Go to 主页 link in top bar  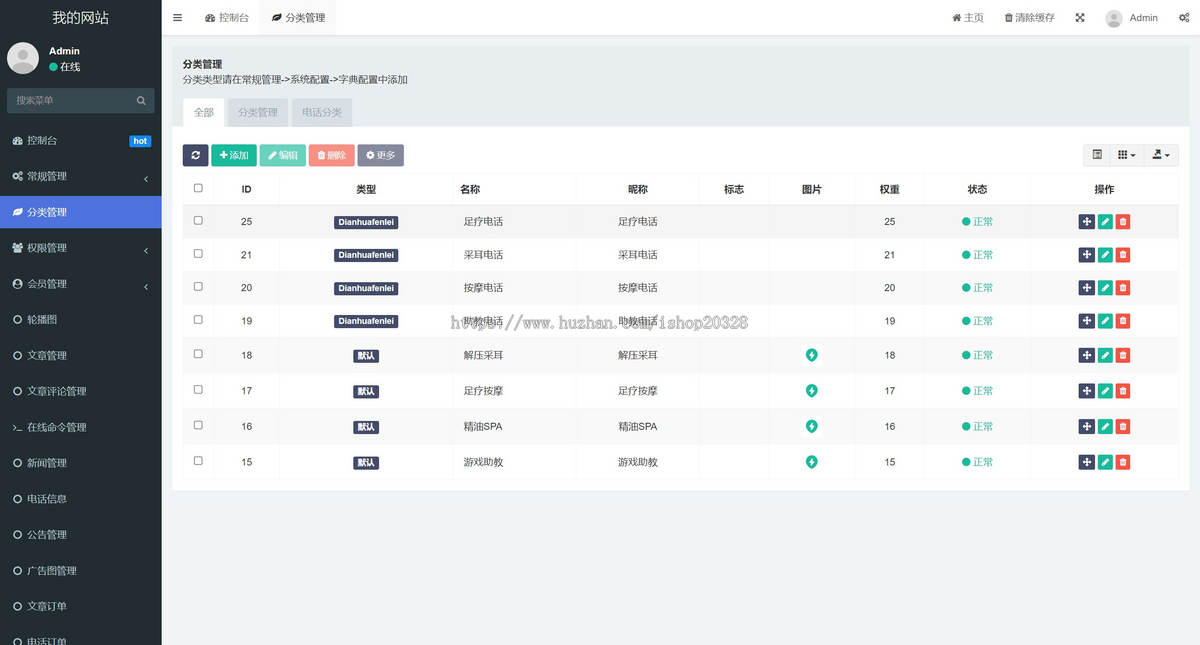click(968, 18)
